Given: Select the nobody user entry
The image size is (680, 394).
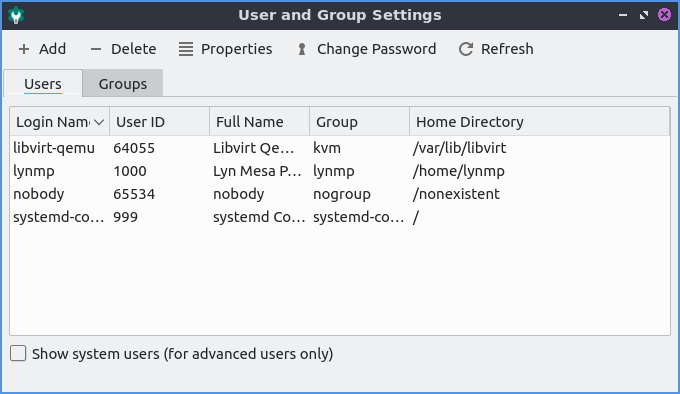Looking at the screenshot, I should [x=340, y=194].
